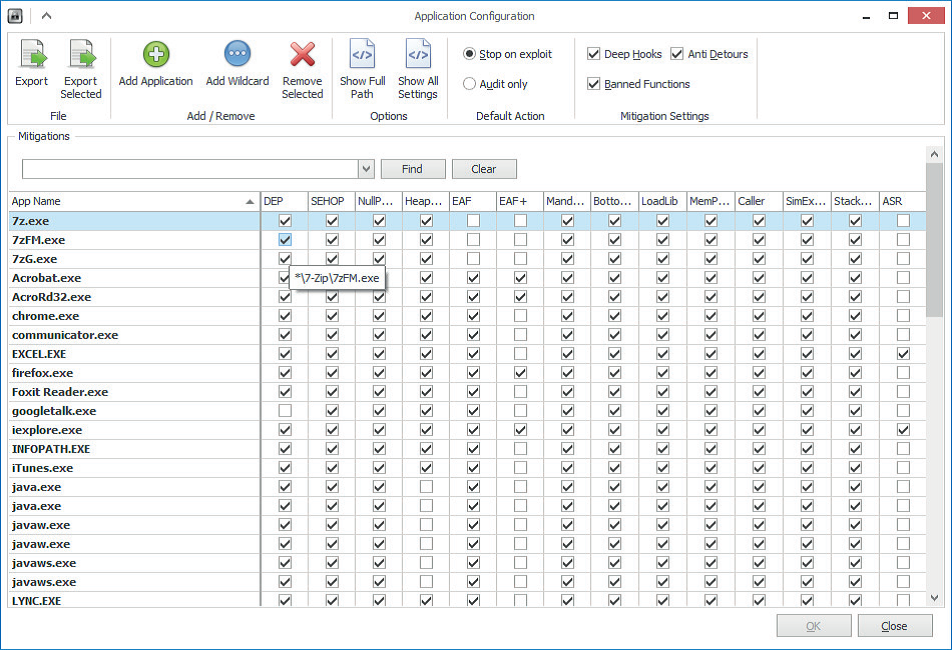Uncheck DEP for 7z.exe
The image size is (952, 650).
click(x=285, y=221)
